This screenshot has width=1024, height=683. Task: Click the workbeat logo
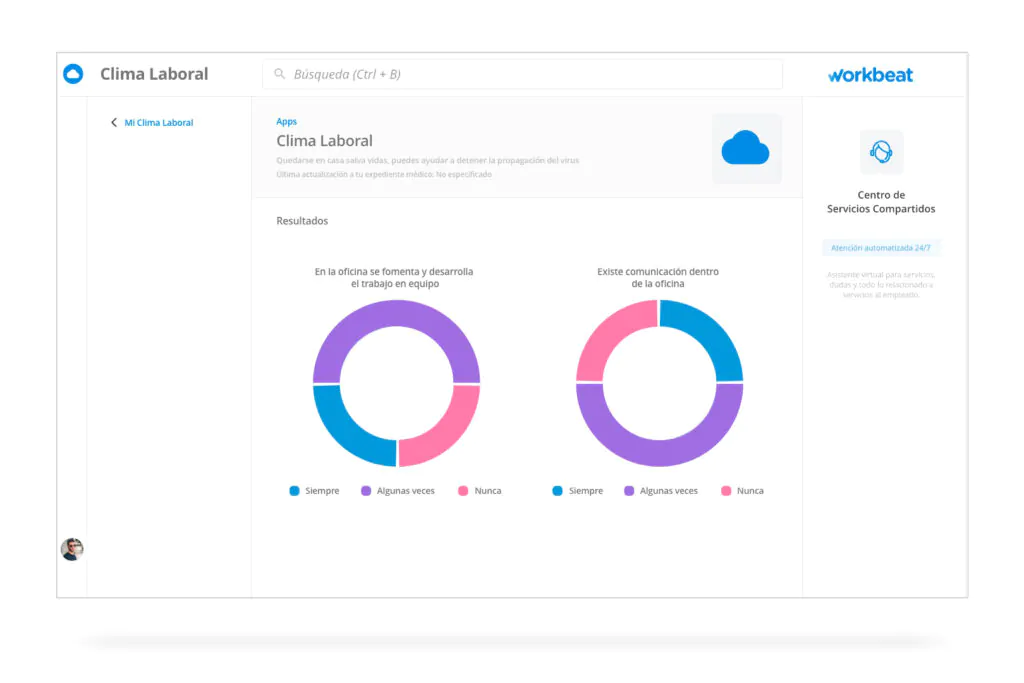click(x=870, y=75)
